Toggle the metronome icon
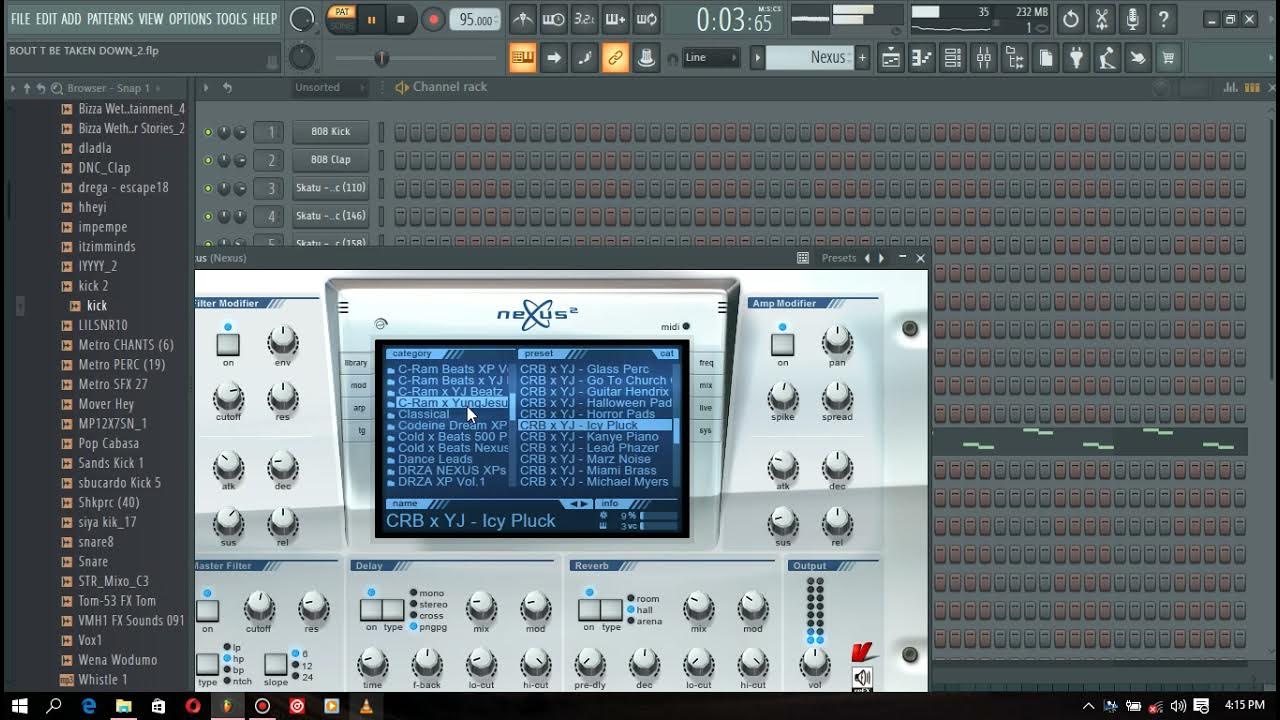Viewport: 1280px width, 720px height. [x=522, y=19]
